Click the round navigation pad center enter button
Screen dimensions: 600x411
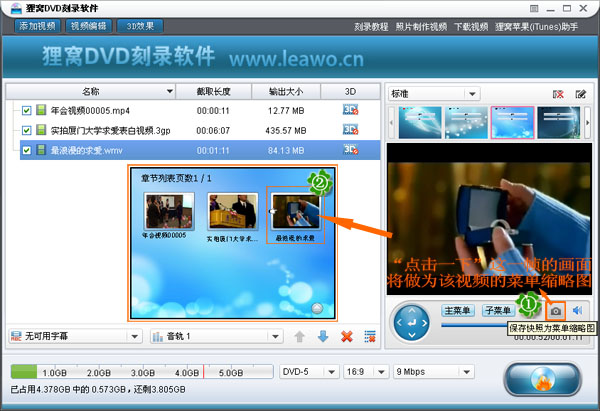(x=412, y=323)
